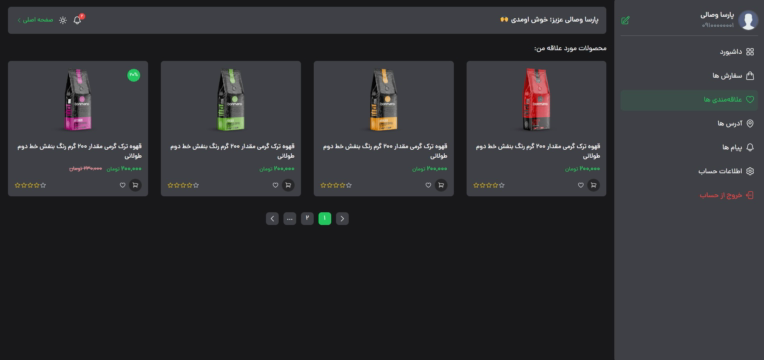Click right pagination arrow
This screenshot has height=360, width=764.
342,218
